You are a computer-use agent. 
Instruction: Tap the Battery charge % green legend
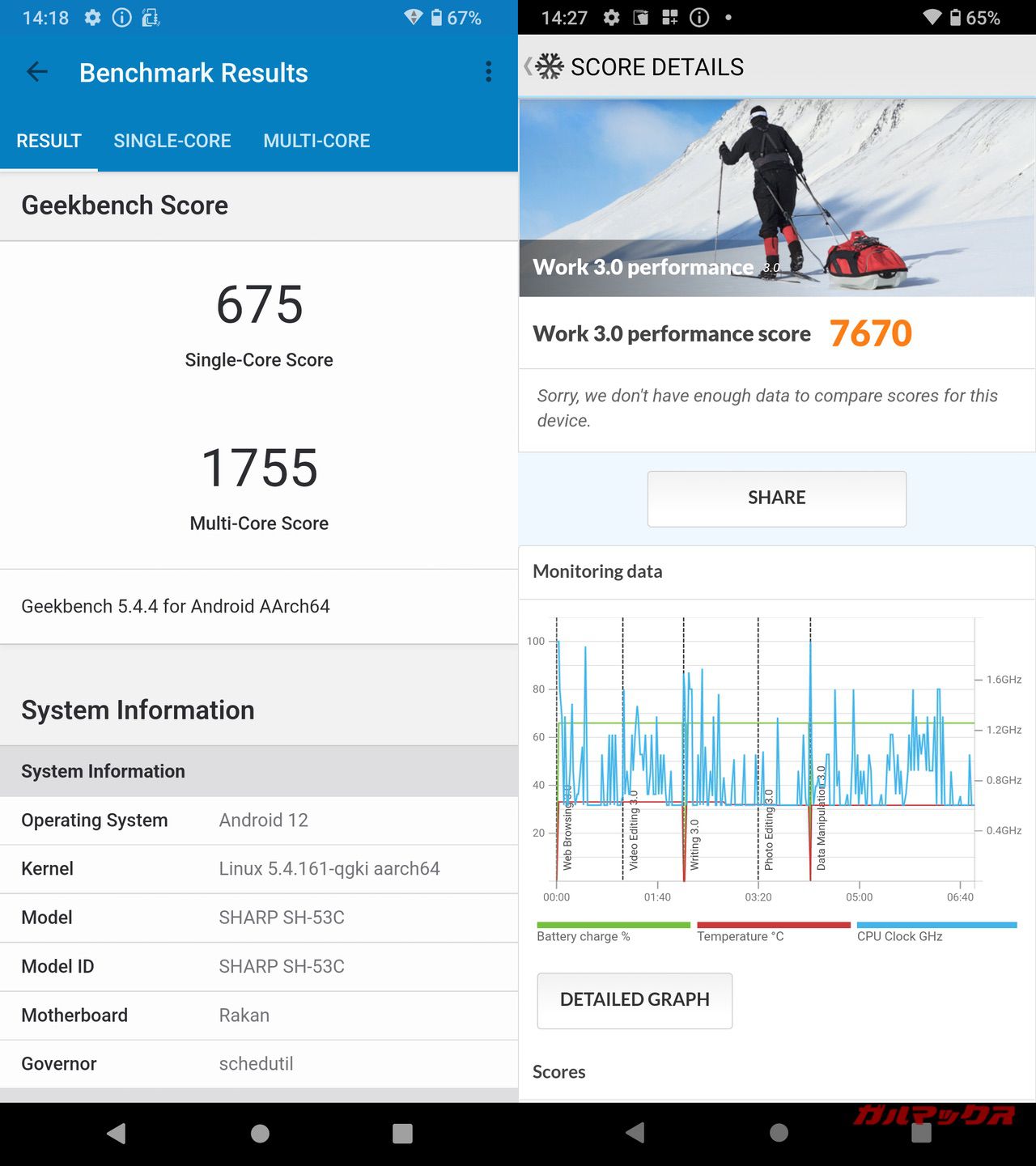[x=613, y=932]
